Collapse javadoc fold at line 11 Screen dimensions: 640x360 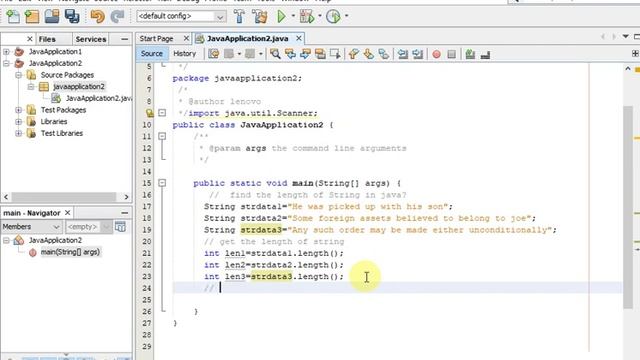(x=162, y=136)
